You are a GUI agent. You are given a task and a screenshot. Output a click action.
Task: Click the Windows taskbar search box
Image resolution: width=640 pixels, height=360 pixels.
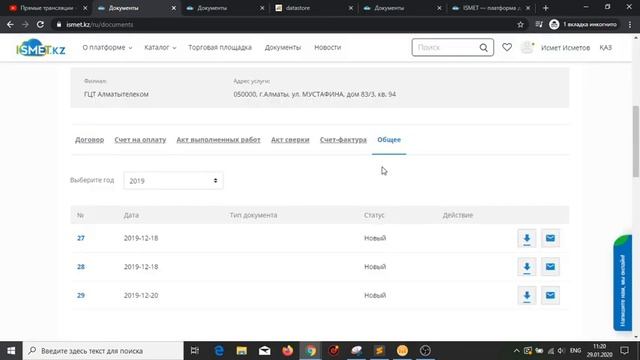[x=103, y=351]
